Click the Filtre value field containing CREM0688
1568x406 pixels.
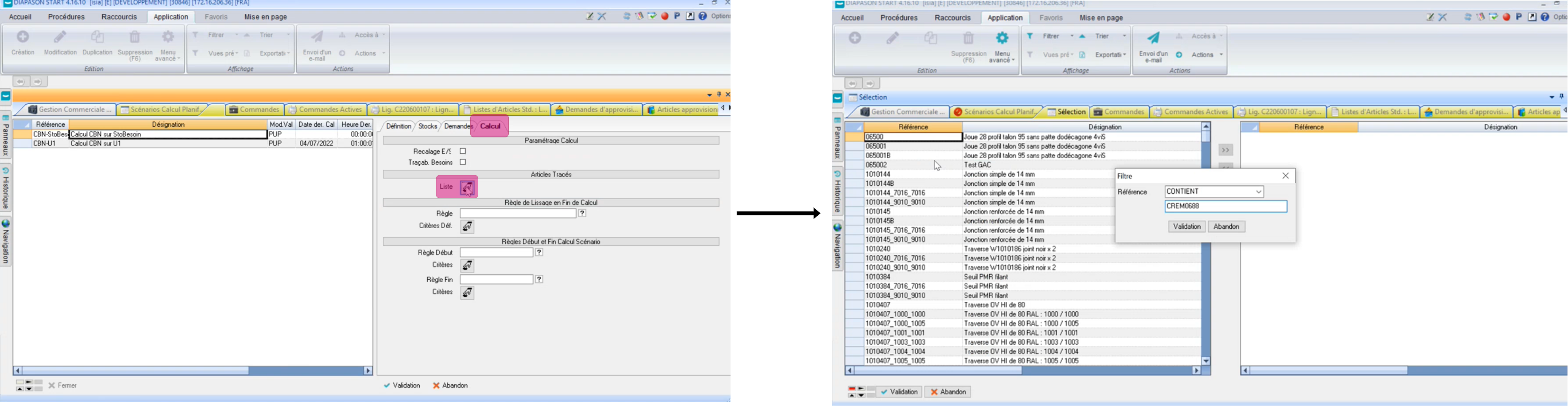point(1225,207)
